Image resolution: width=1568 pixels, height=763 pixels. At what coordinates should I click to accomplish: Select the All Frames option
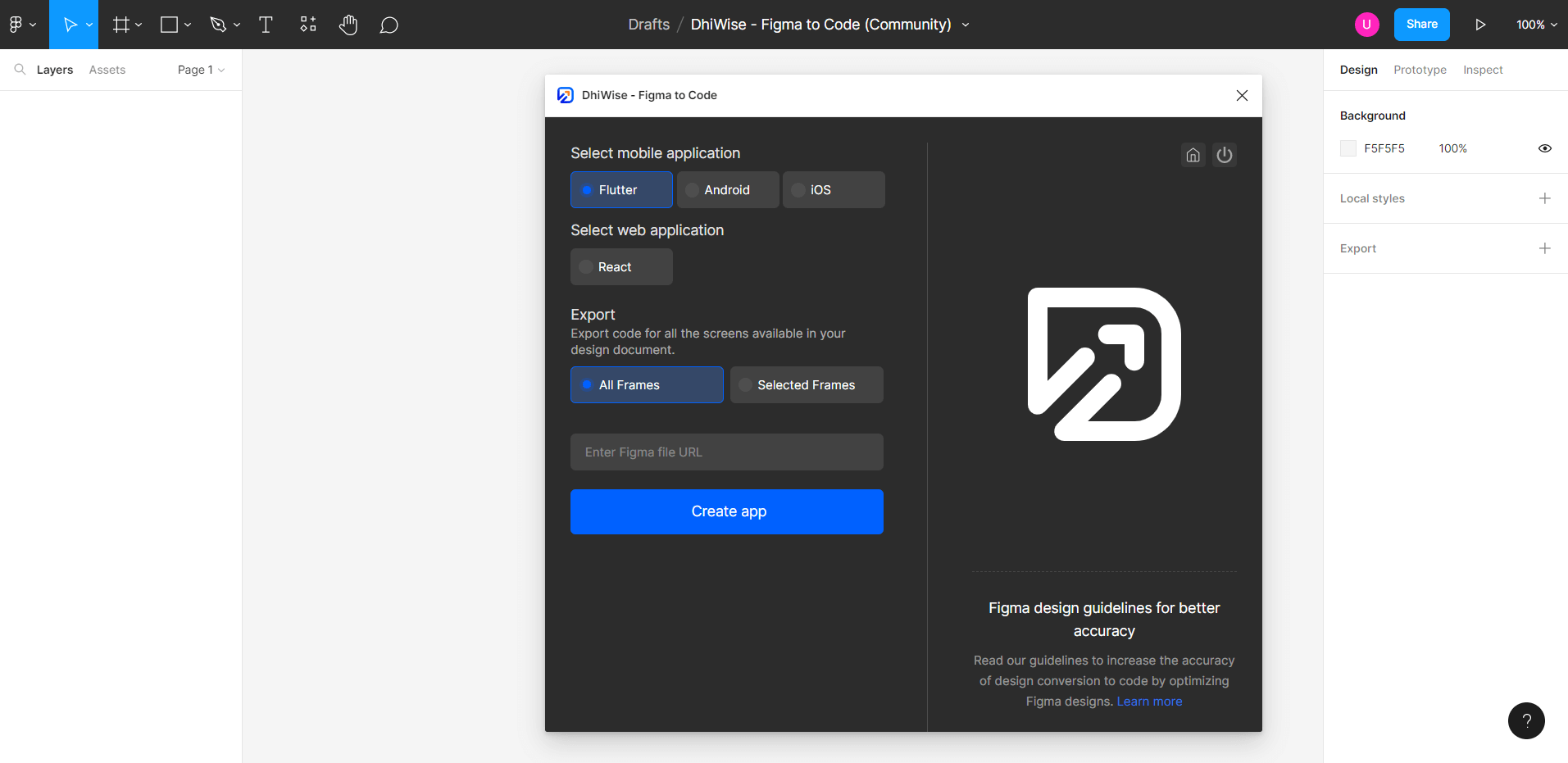coord(647,385)
